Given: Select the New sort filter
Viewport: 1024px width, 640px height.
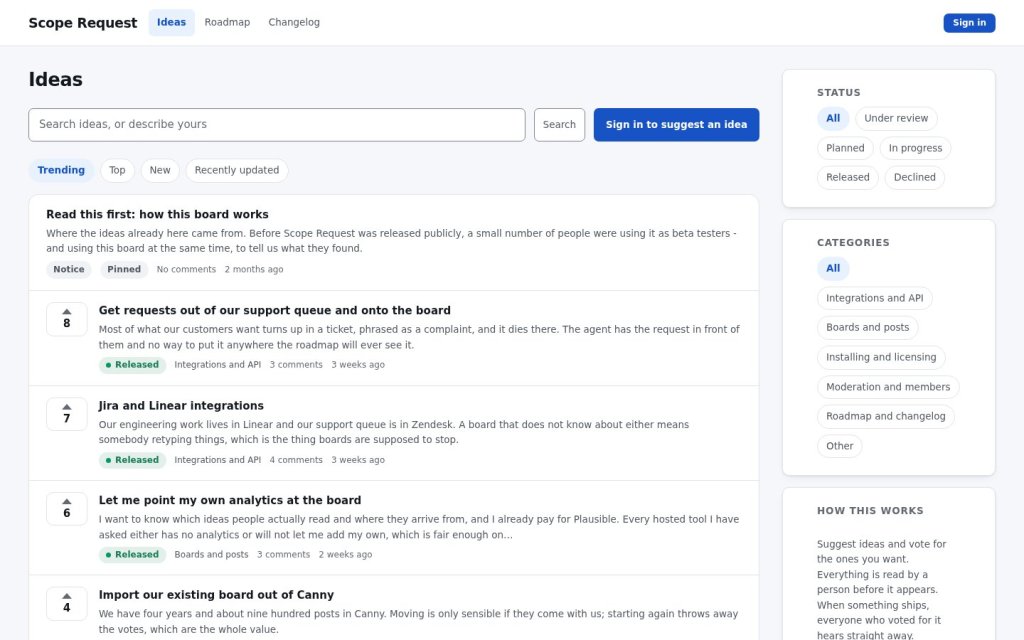Looking at the screenshot, I should click(x=160, y=170).
